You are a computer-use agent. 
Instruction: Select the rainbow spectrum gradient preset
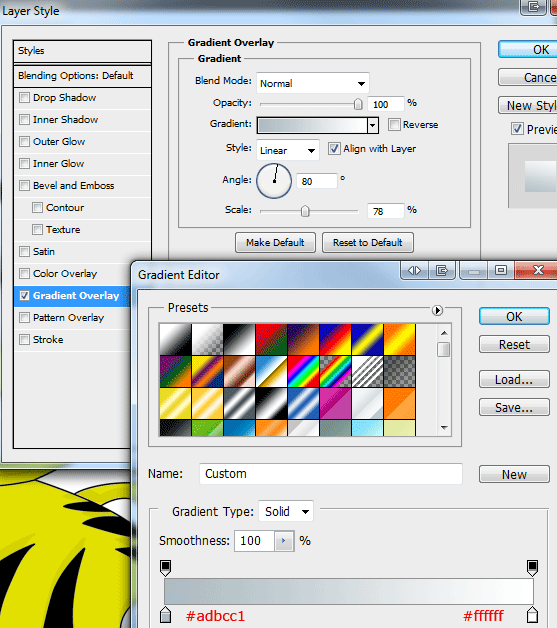point(304,371)
